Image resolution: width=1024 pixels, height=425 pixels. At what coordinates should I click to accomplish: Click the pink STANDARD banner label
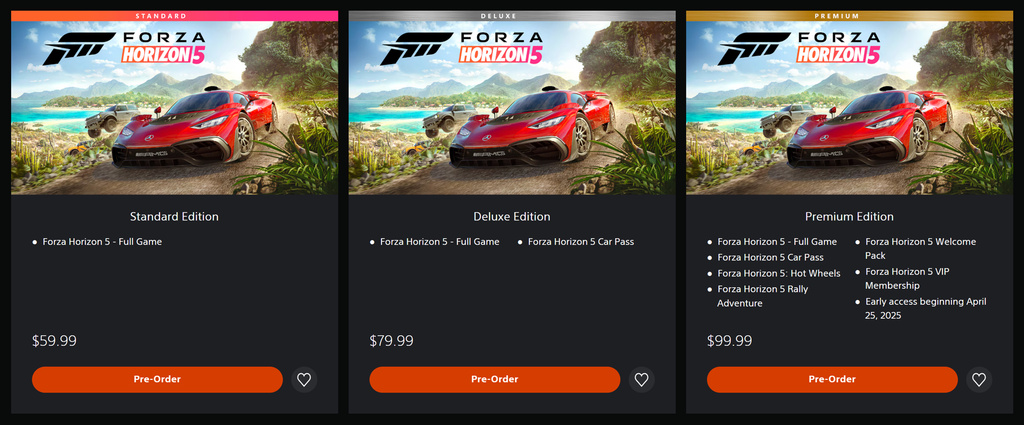pos(174,16)
